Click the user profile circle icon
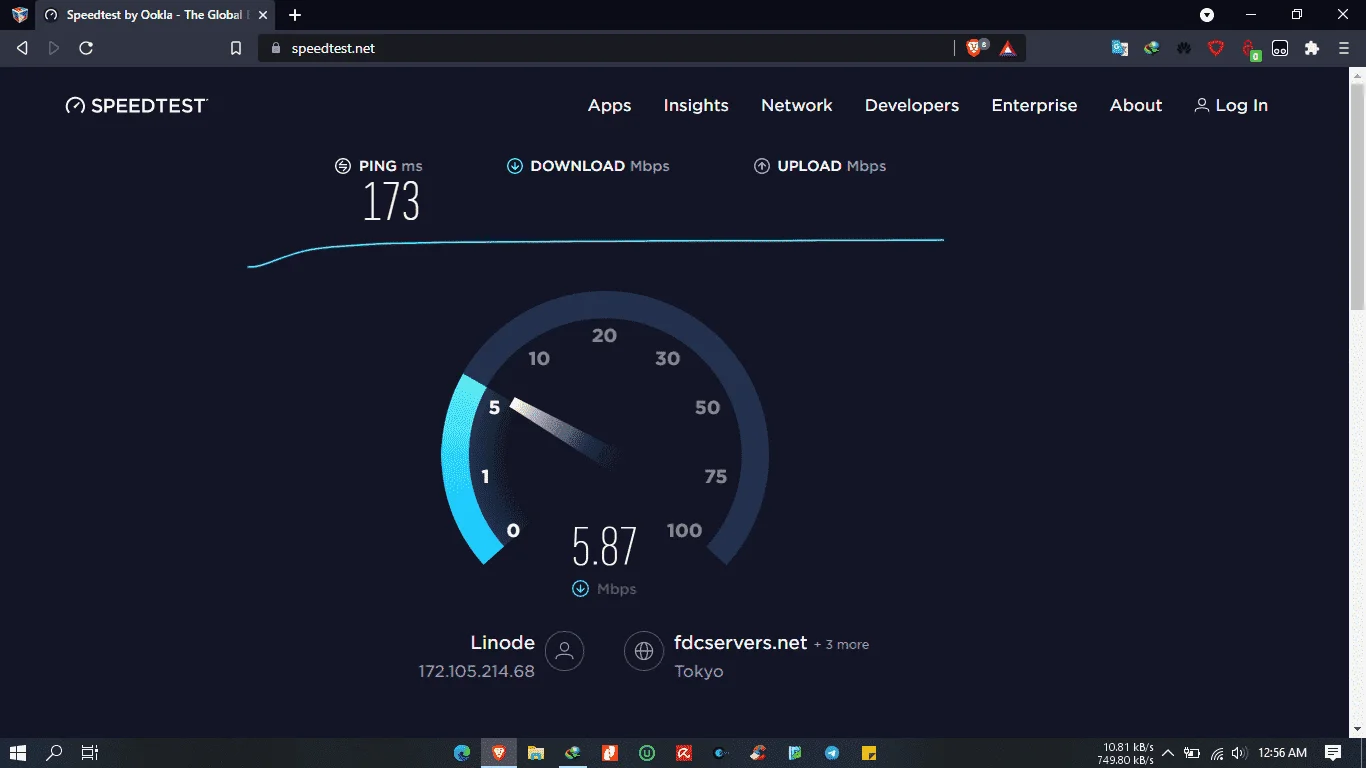Image resolution: width=1366 pixels, height=768 pixels. pyautogui.click(x=564, y=651)
